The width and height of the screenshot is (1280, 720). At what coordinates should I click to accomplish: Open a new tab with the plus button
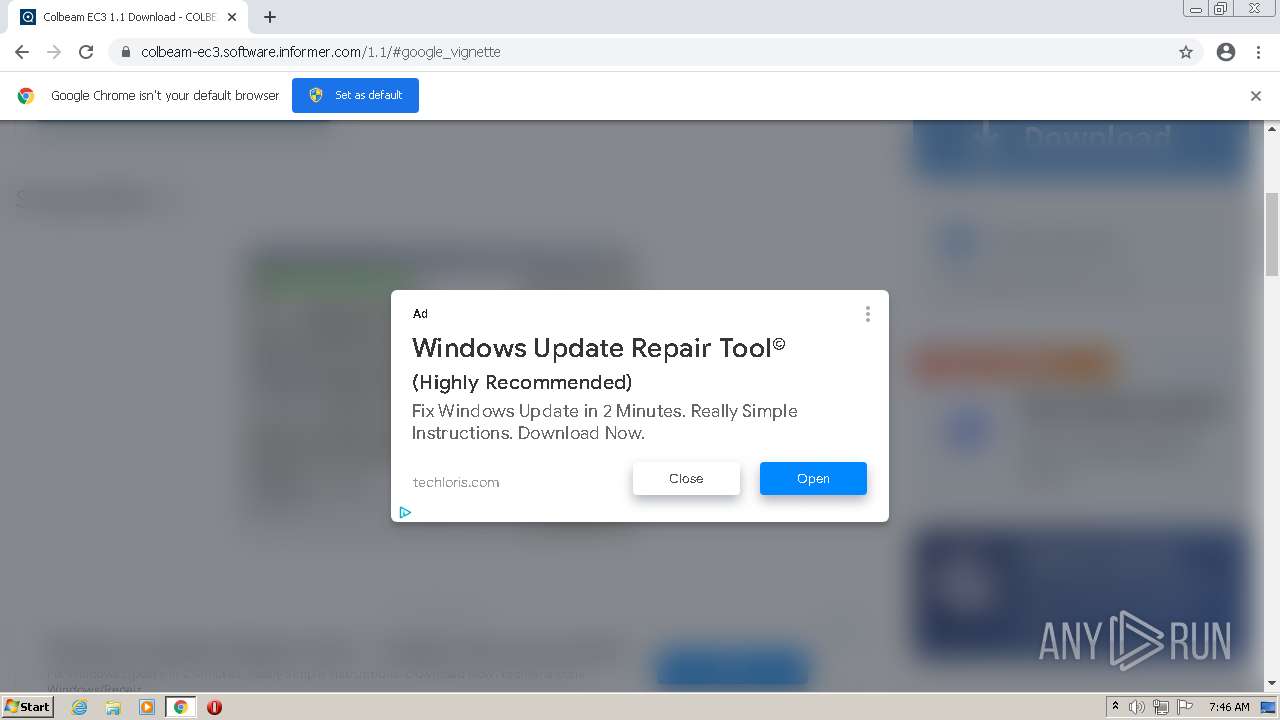click(270, 17)
